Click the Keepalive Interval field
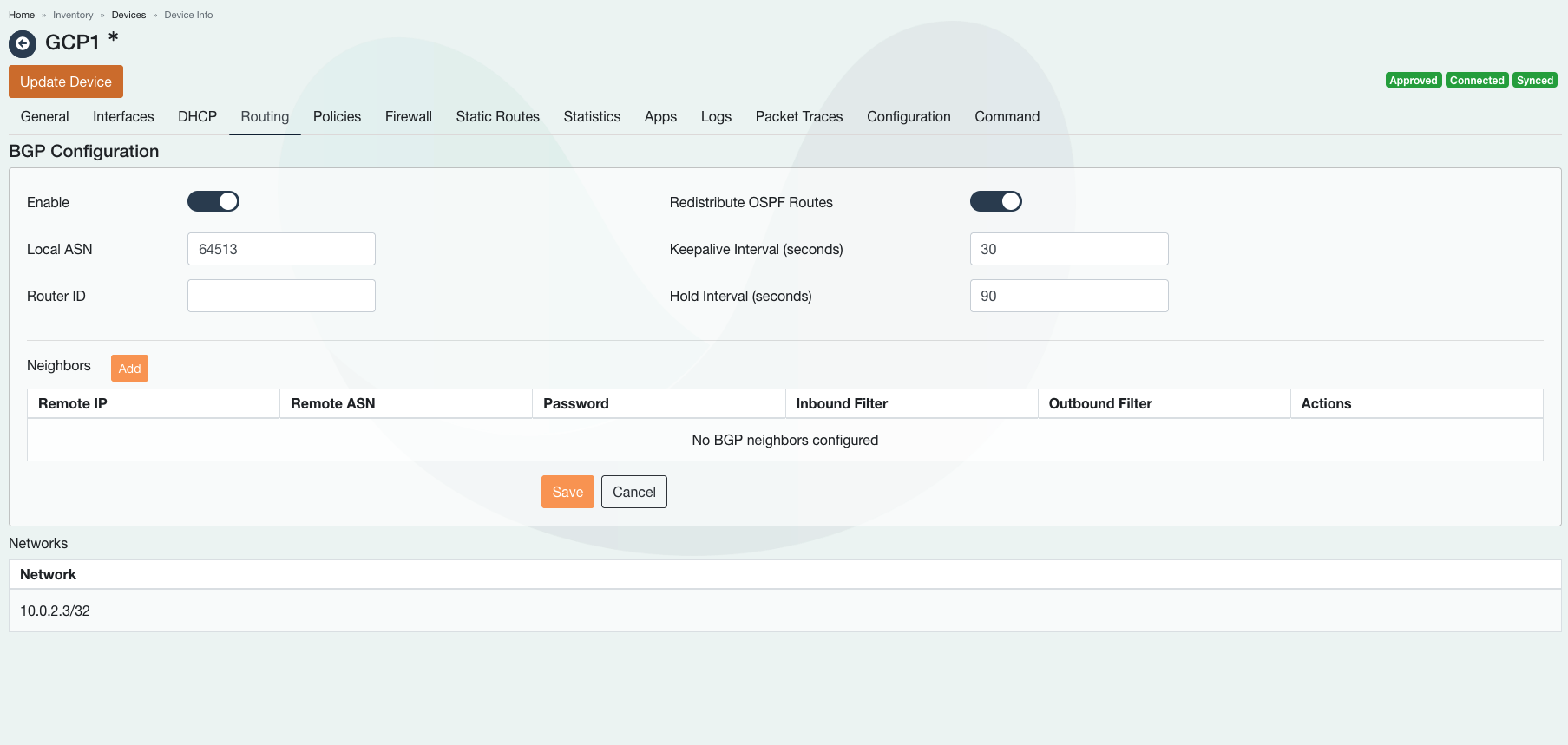 coord(1068,249)
